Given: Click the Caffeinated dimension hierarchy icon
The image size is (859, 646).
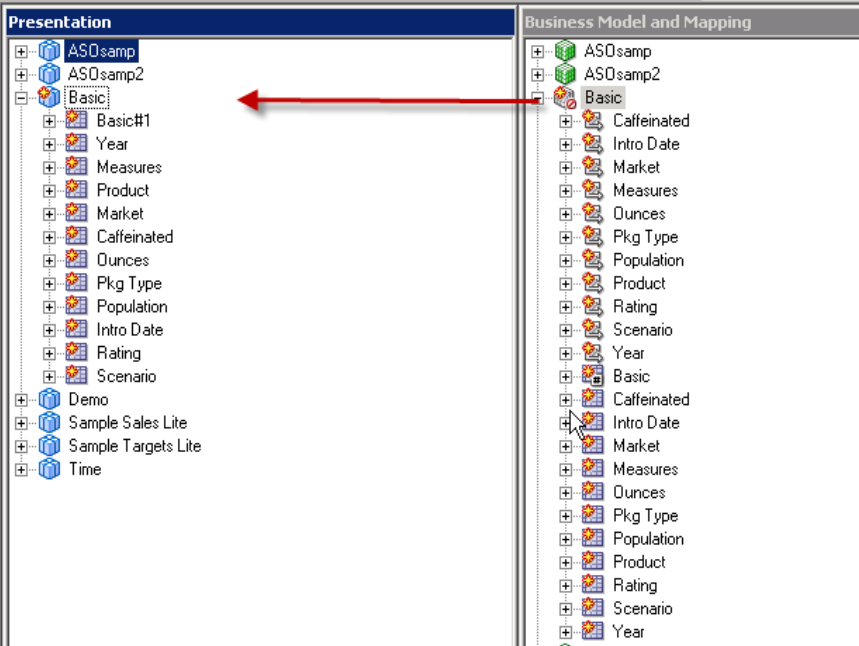Looking at the screenshot, I should (594, 121).
